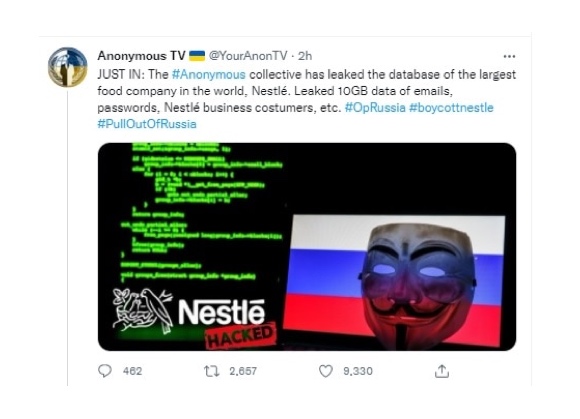Open the 2h tweet timestamp

tap(305, 56)
